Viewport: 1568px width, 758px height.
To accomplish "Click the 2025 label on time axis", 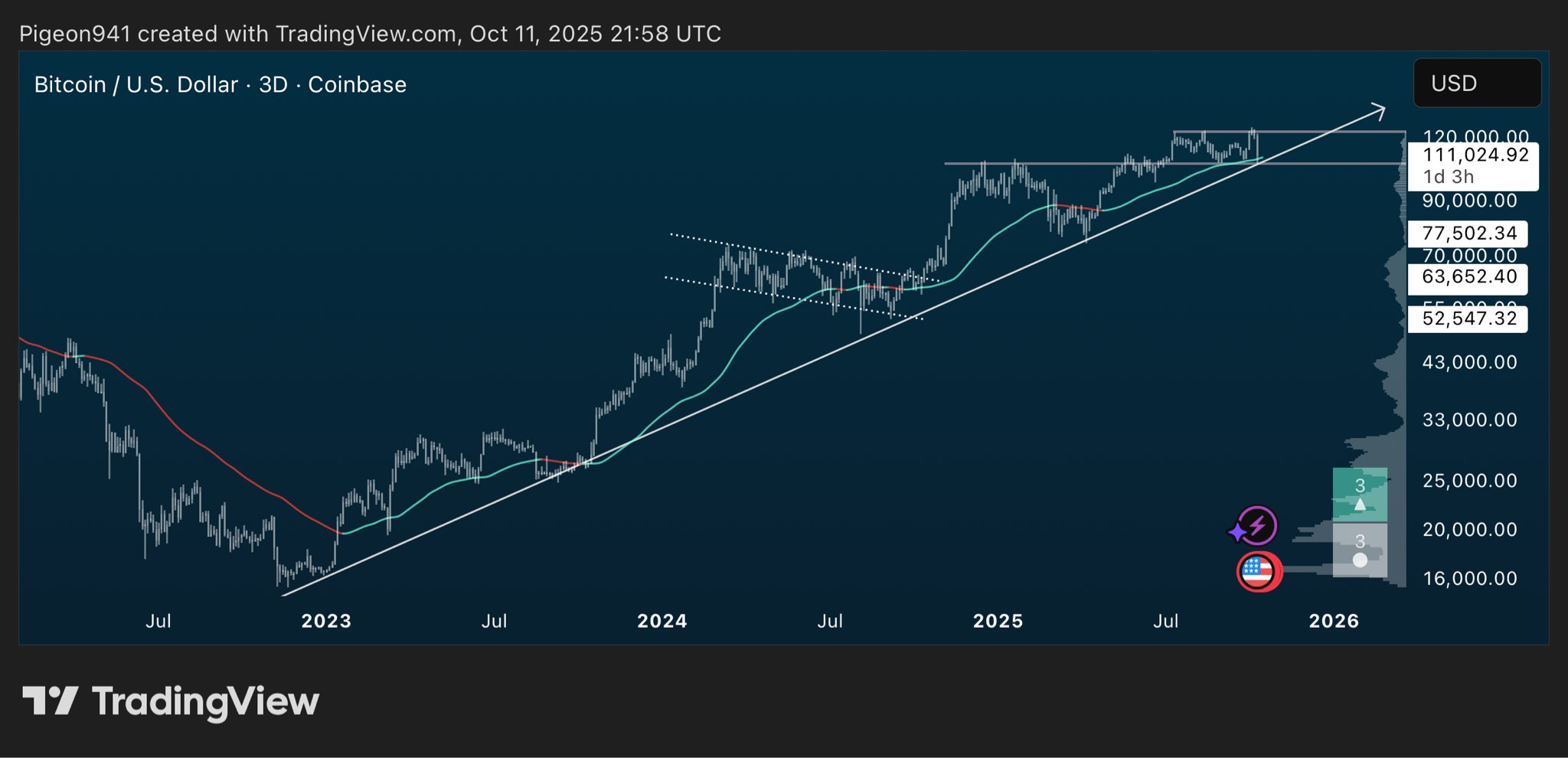I will [998, 621].
